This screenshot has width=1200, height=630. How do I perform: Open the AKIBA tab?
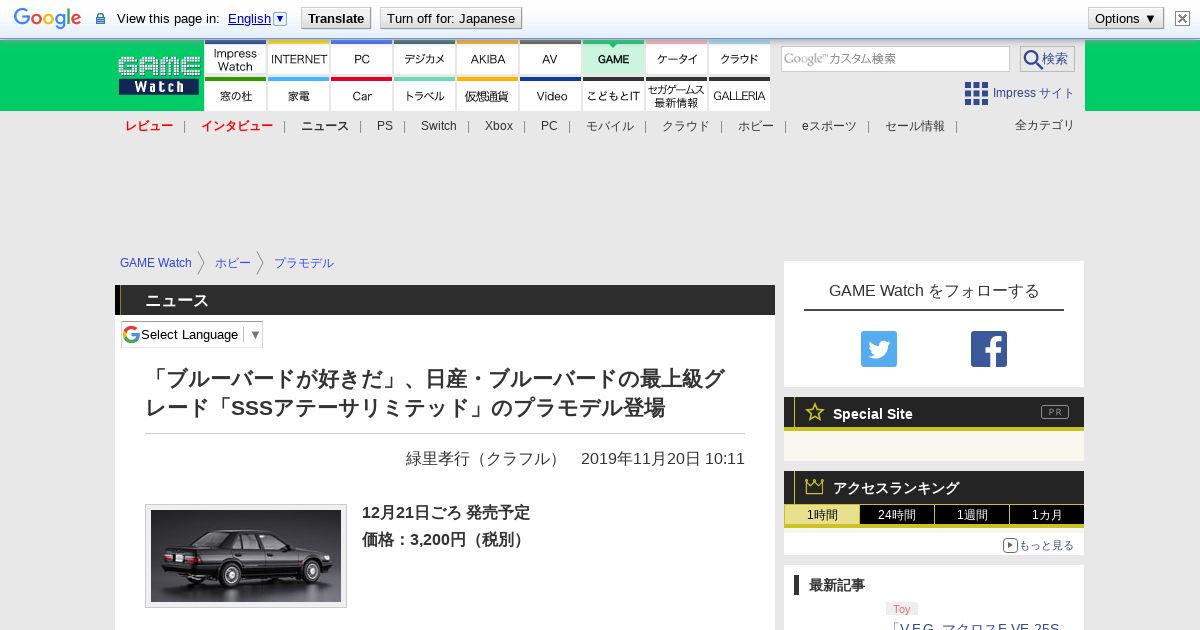(x=488, y=59)
